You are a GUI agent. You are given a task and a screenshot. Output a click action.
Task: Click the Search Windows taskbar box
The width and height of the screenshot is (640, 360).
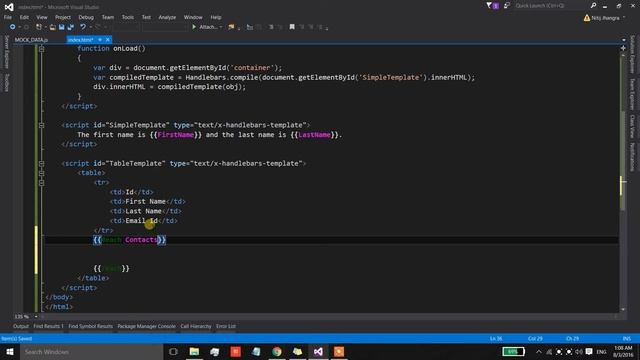(91, 351)
